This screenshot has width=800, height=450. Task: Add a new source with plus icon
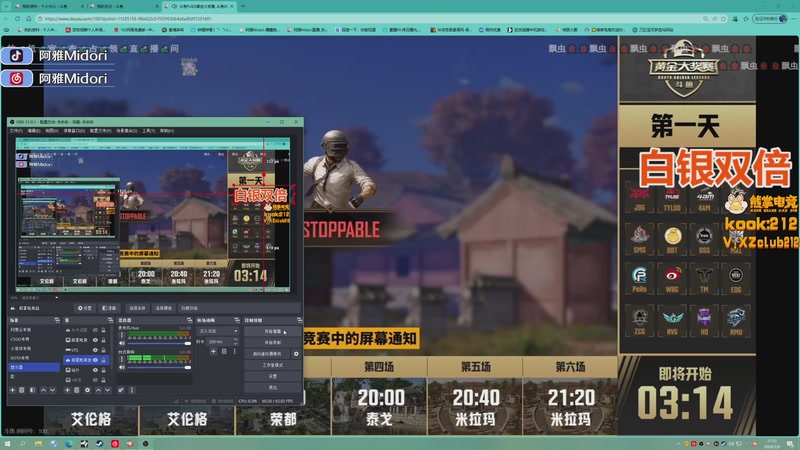(x=67, y=390)
